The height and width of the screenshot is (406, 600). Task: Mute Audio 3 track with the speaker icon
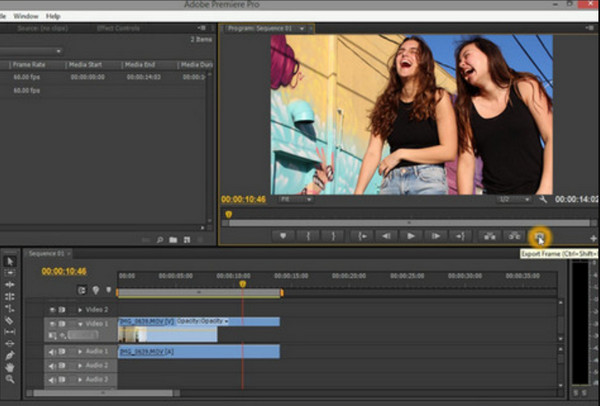[x=52, y=380]
